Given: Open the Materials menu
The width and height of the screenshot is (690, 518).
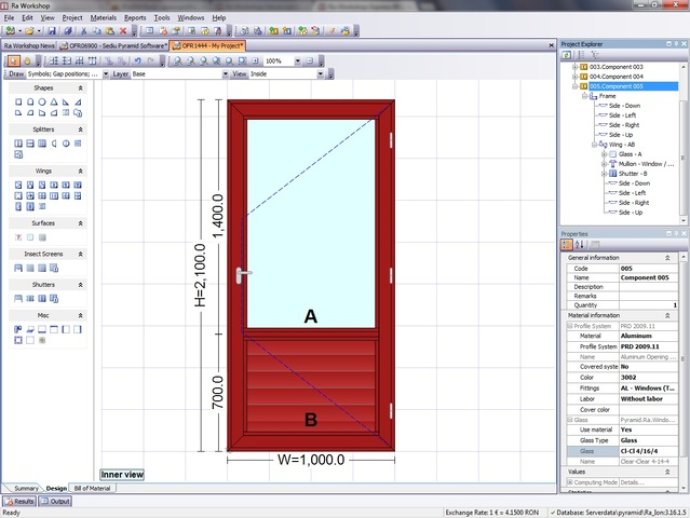Looking at the screenshot, I should click(103, 18).
